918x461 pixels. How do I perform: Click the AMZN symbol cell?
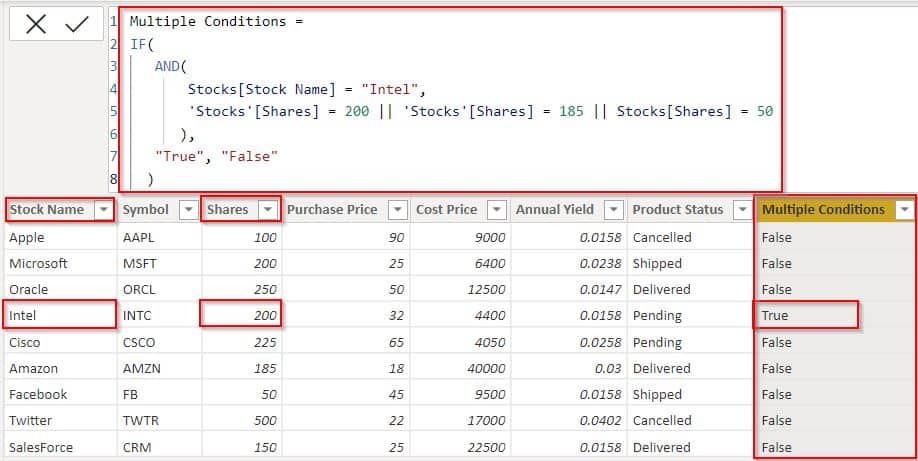click(160, 368)
